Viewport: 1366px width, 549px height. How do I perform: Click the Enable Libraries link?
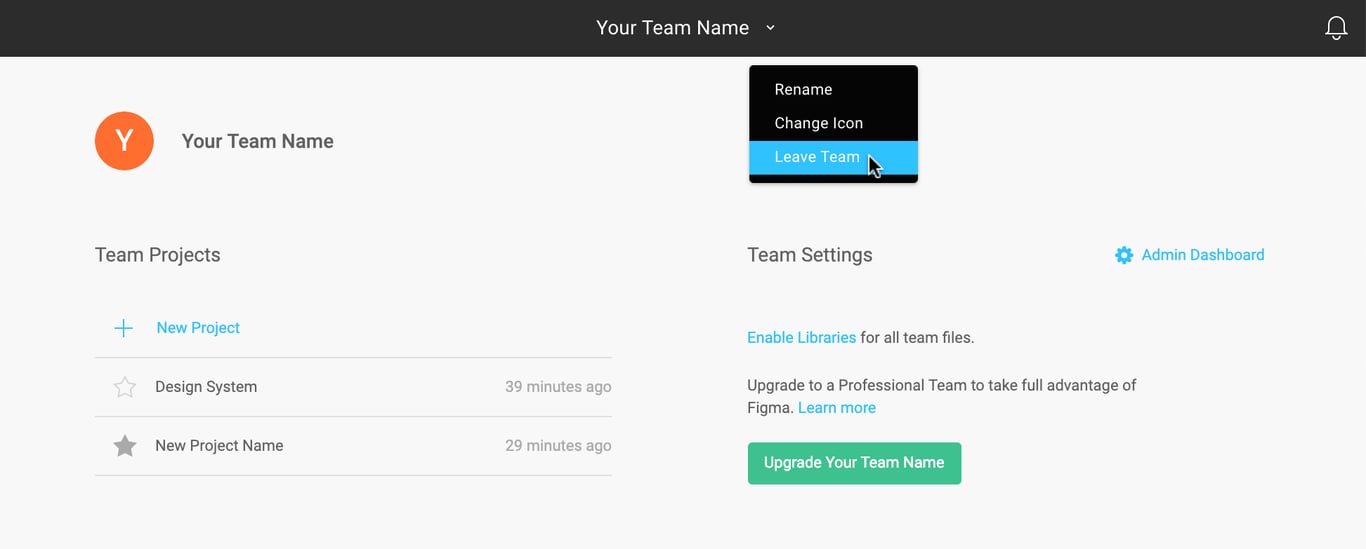tap(801, 338)
